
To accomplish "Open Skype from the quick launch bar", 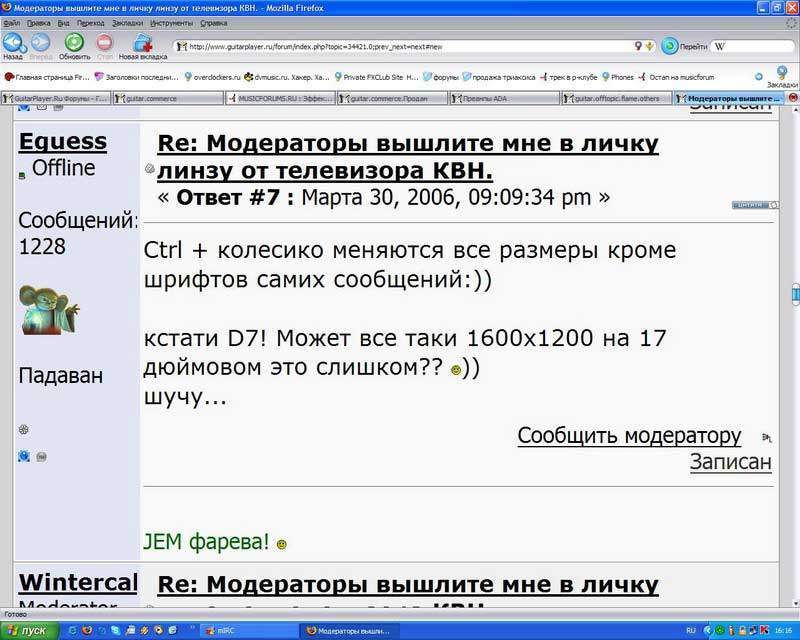I will pos(116,631).
